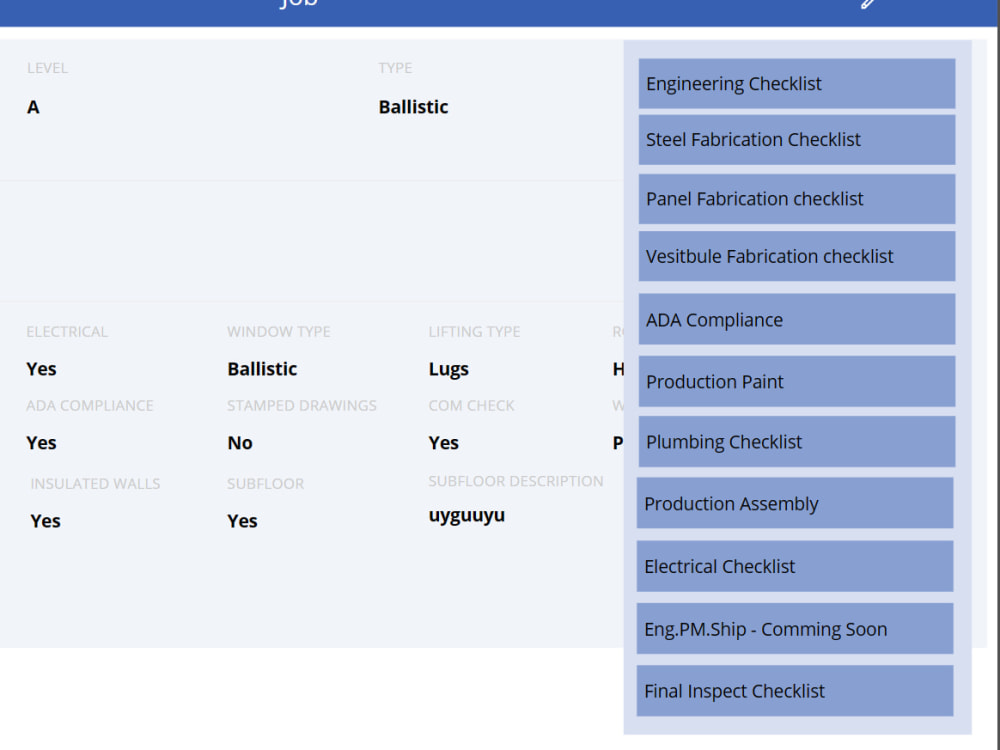Open the Steel Fabrication Checklist

796,140
